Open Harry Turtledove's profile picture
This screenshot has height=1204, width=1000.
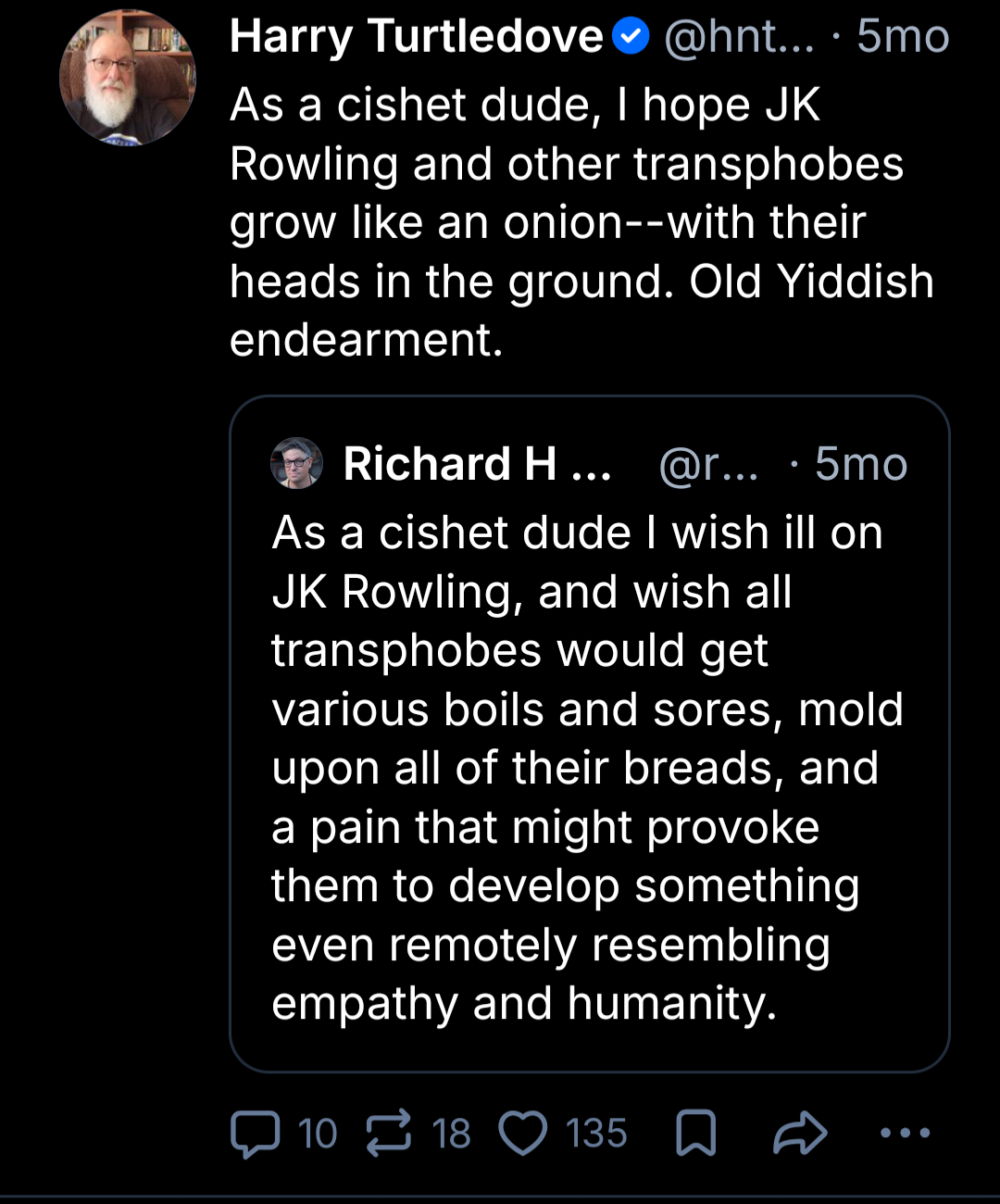pyautogui.click(x=127, y=79)
